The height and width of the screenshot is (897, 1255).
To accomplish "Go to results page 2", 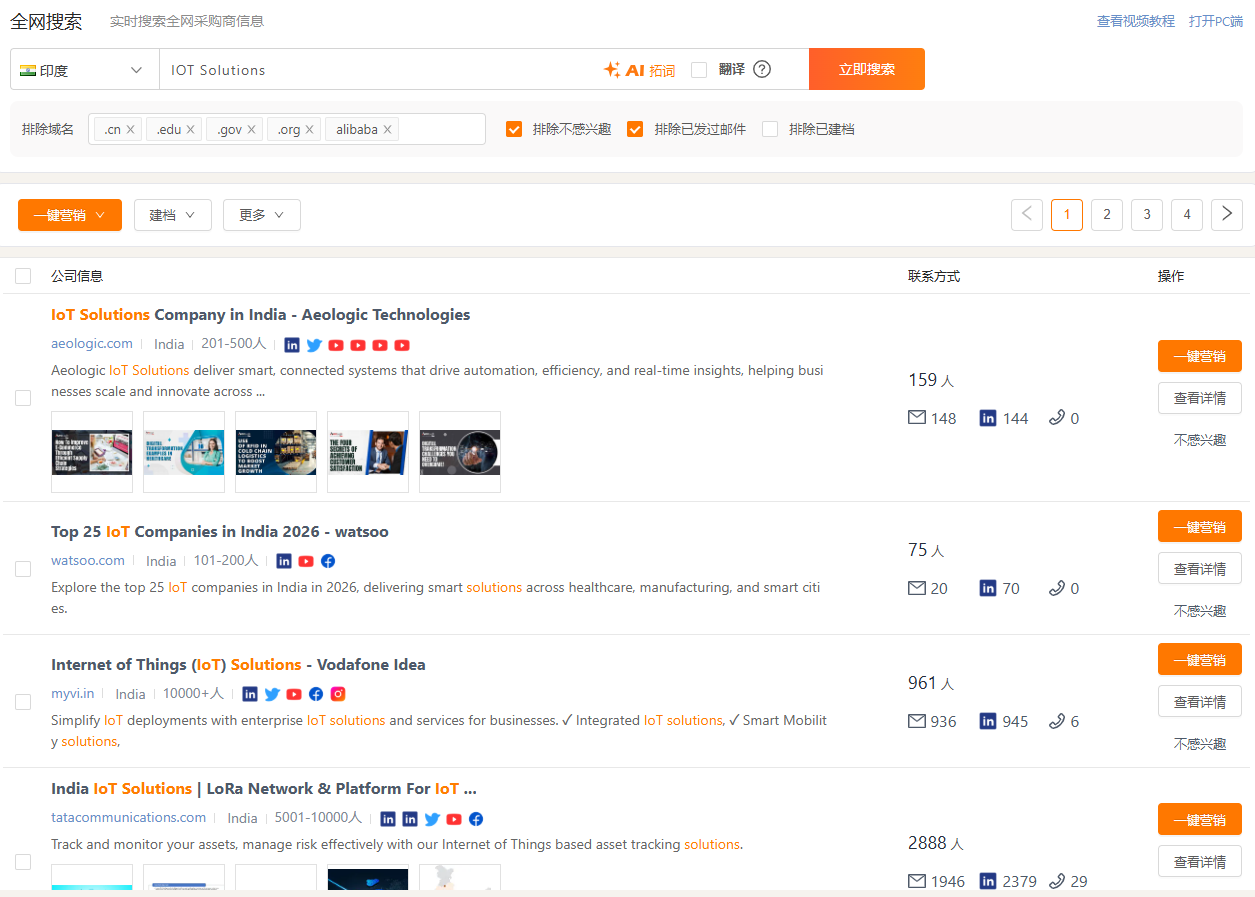I will pyautogui.click(x=1107, y=215).
